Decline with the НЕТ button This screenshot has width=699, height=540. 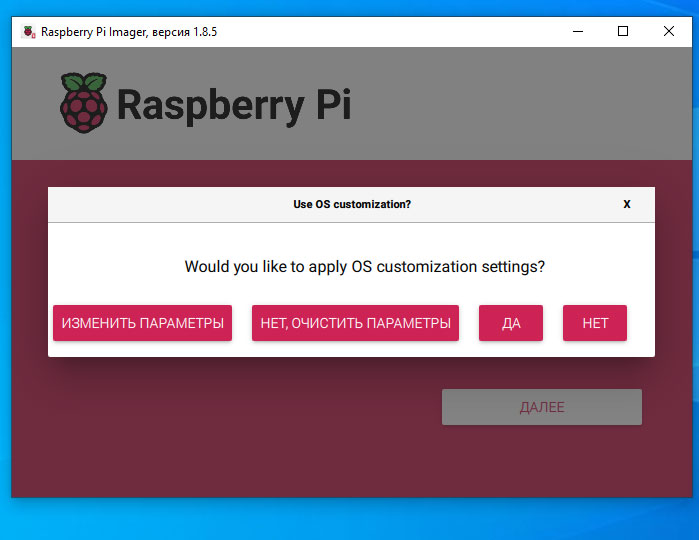pyautogui.click(x=595, y=323)
